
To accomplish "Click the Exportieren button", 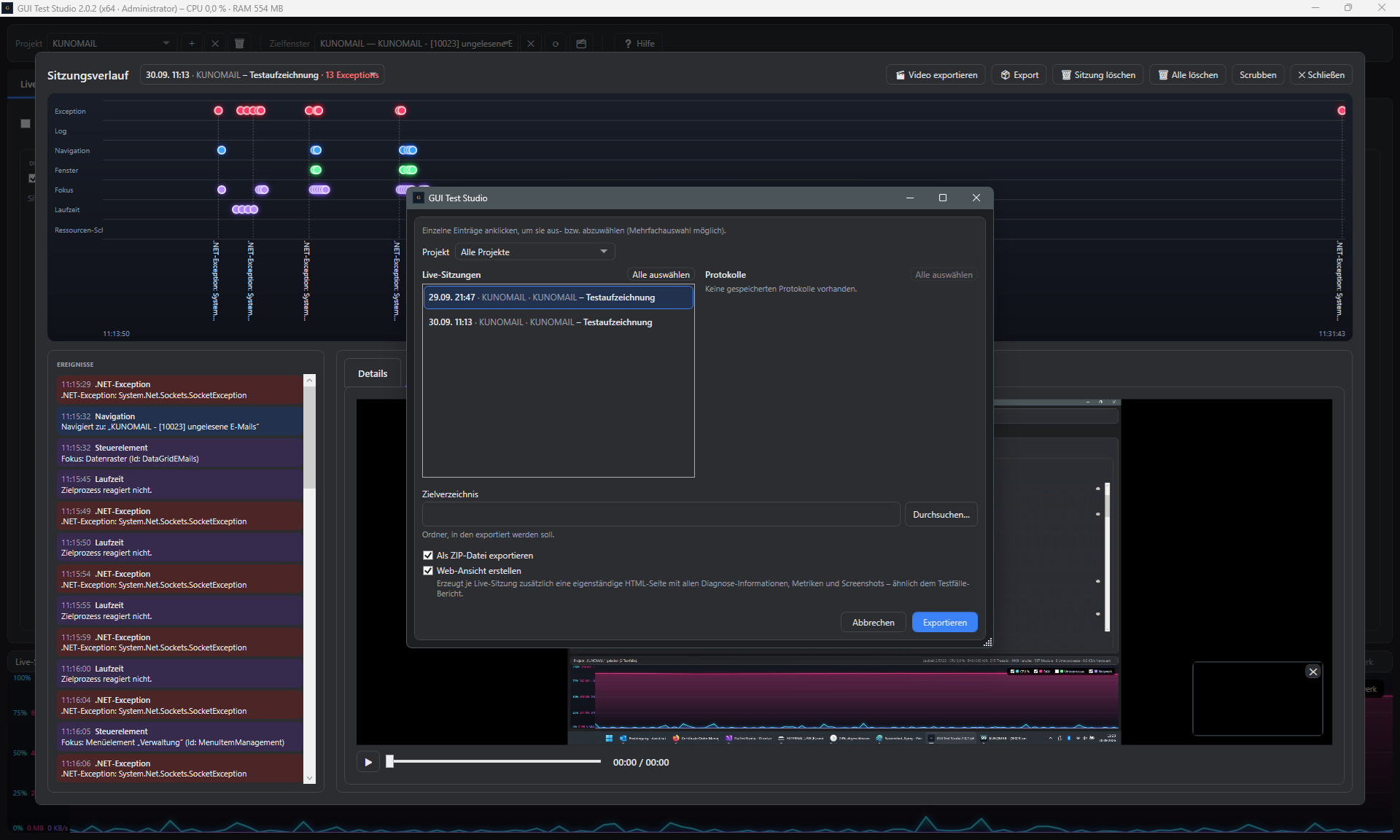I will coord(945,622).
